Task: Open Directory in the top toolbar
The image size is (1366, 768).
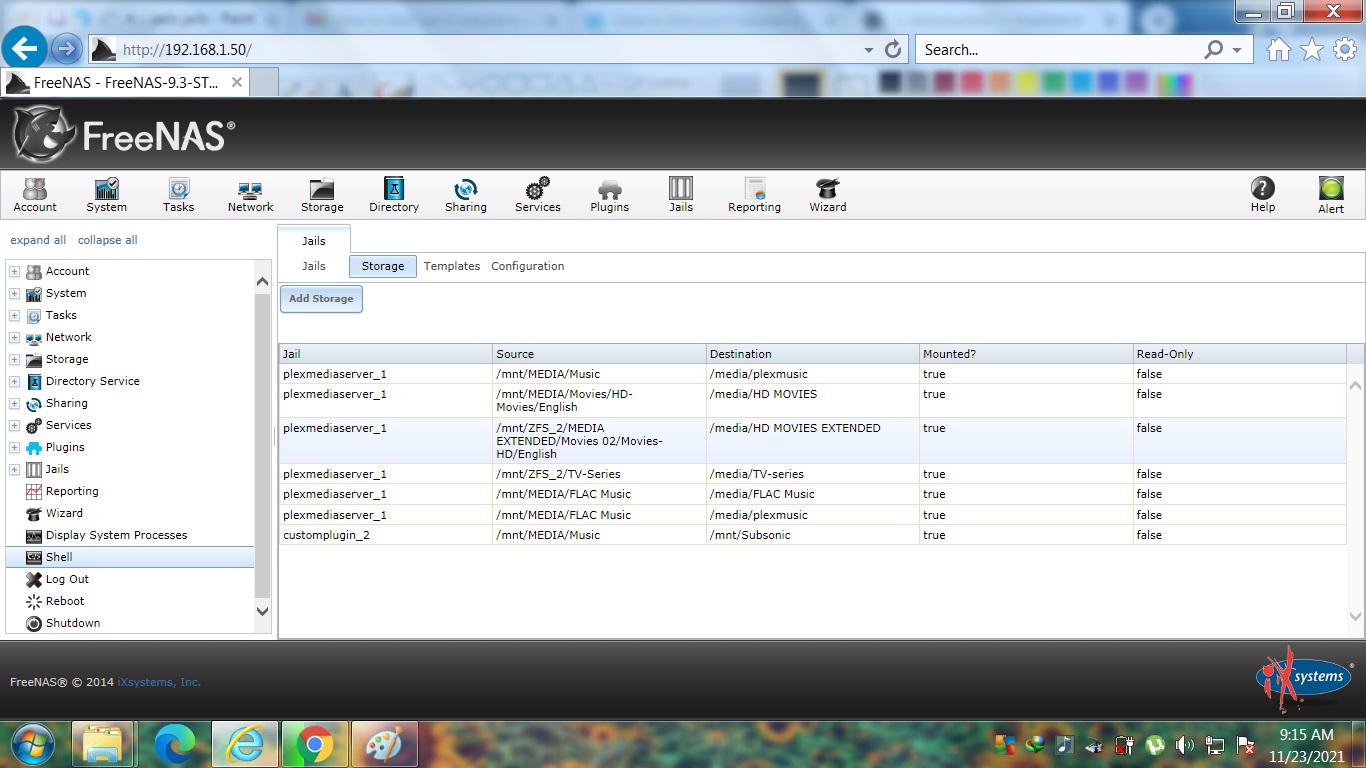Action: (394, 195)
